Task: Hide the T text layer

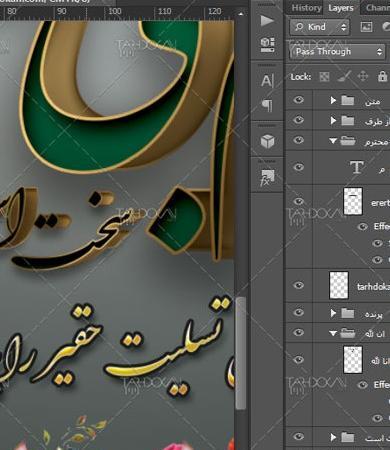Action: coord(299,166)
